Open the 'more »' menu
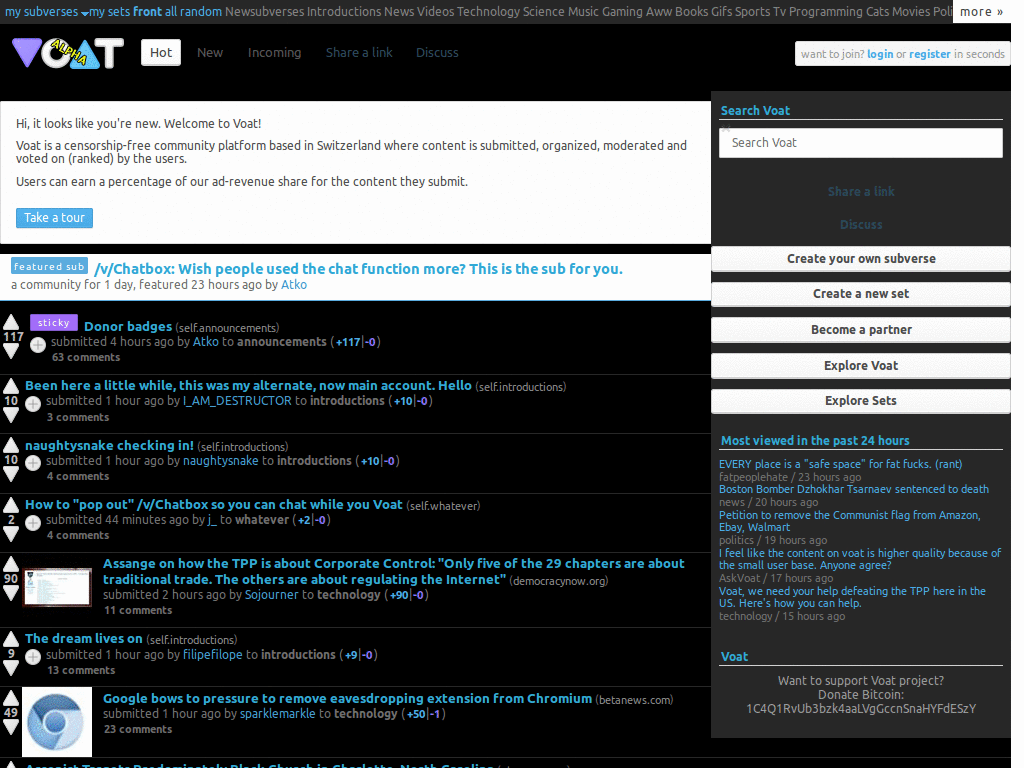This screenshot has height=768, width=1024. tap(981, 12)
